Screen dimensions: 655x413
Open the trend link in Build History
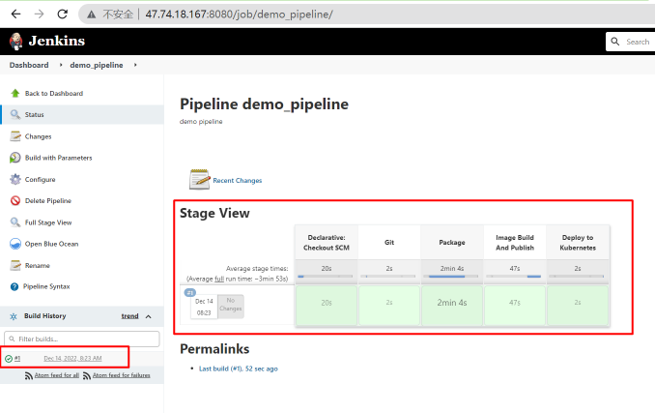click(130, 316)
